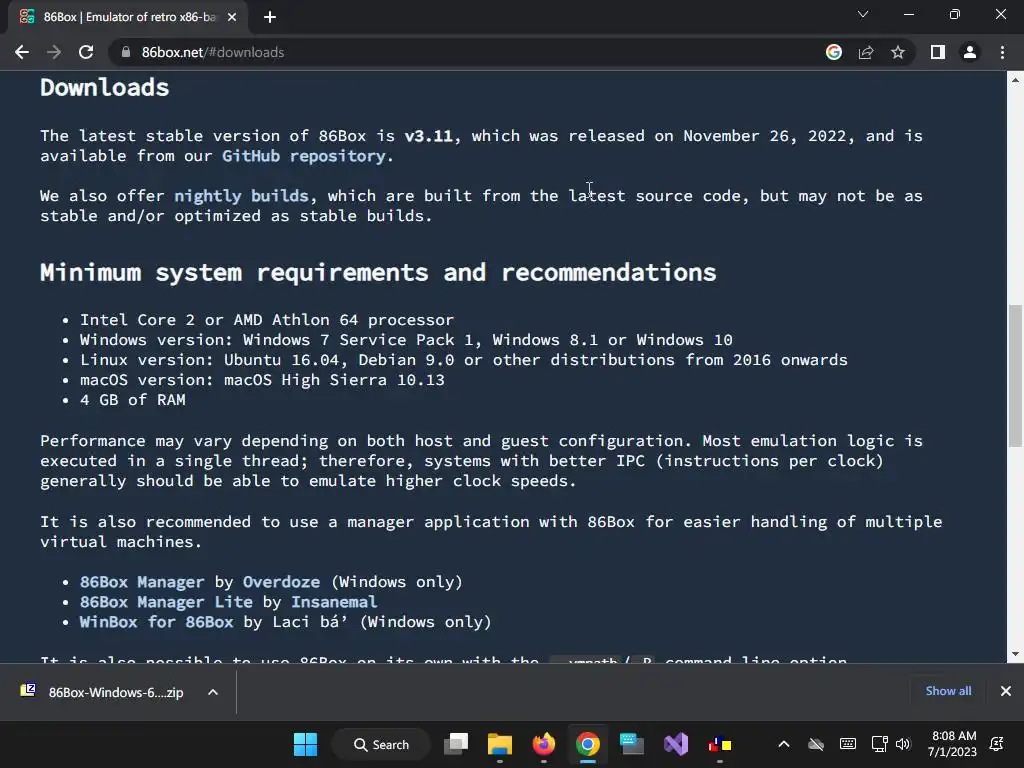Click the forward navigation arrow
This screenshot has height=768, width=1024.
pos(54,52)
